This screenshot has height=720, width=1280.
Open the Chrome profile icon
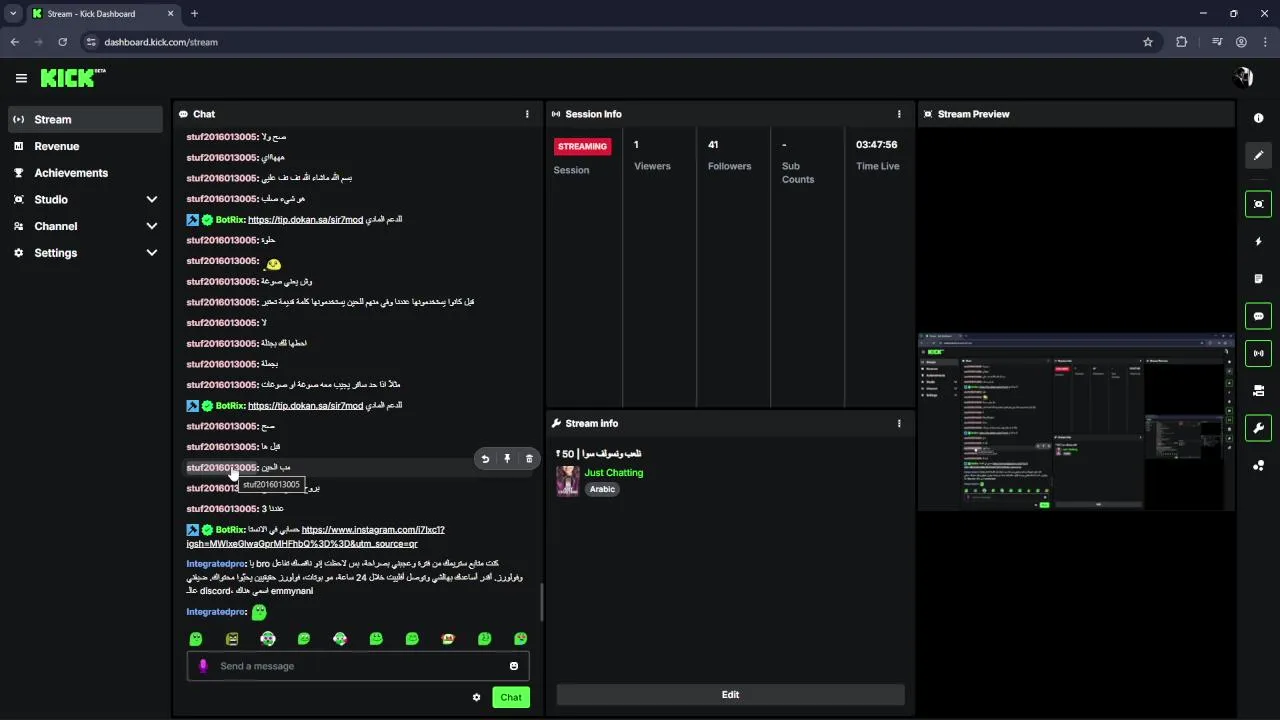point(1241,42)
